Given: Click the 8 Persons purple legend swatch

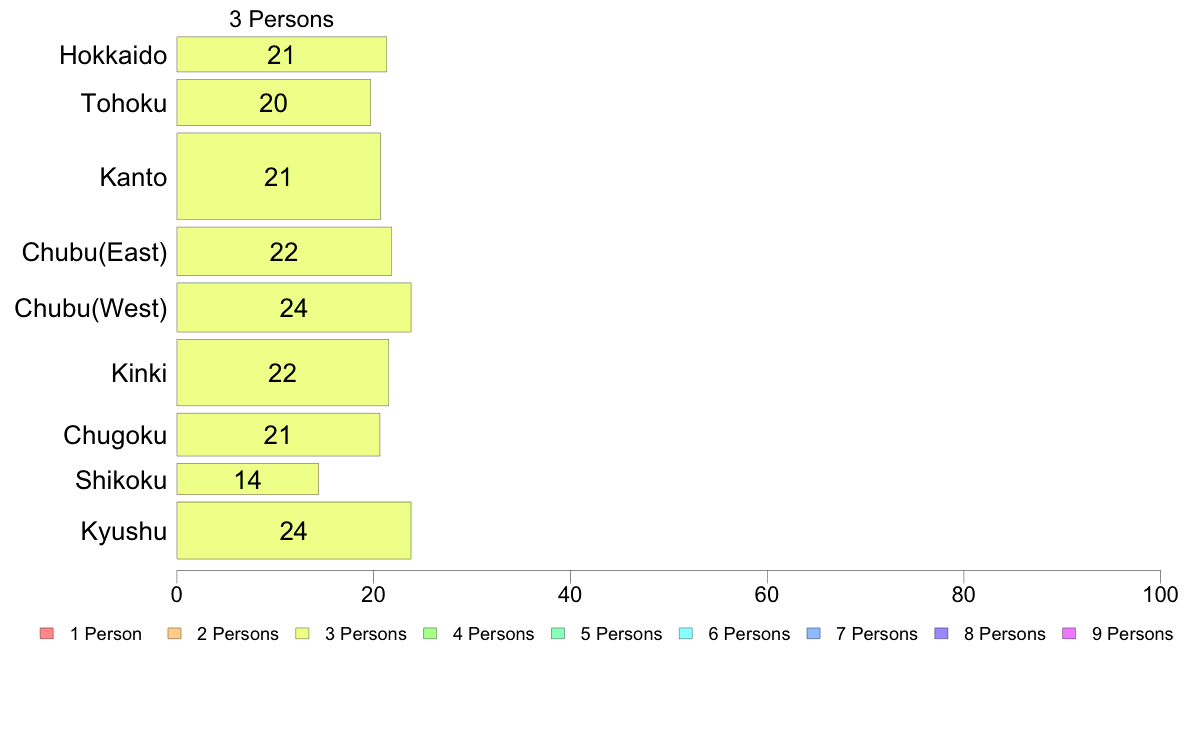Looking at the screenshot, I should click(942, 634).
